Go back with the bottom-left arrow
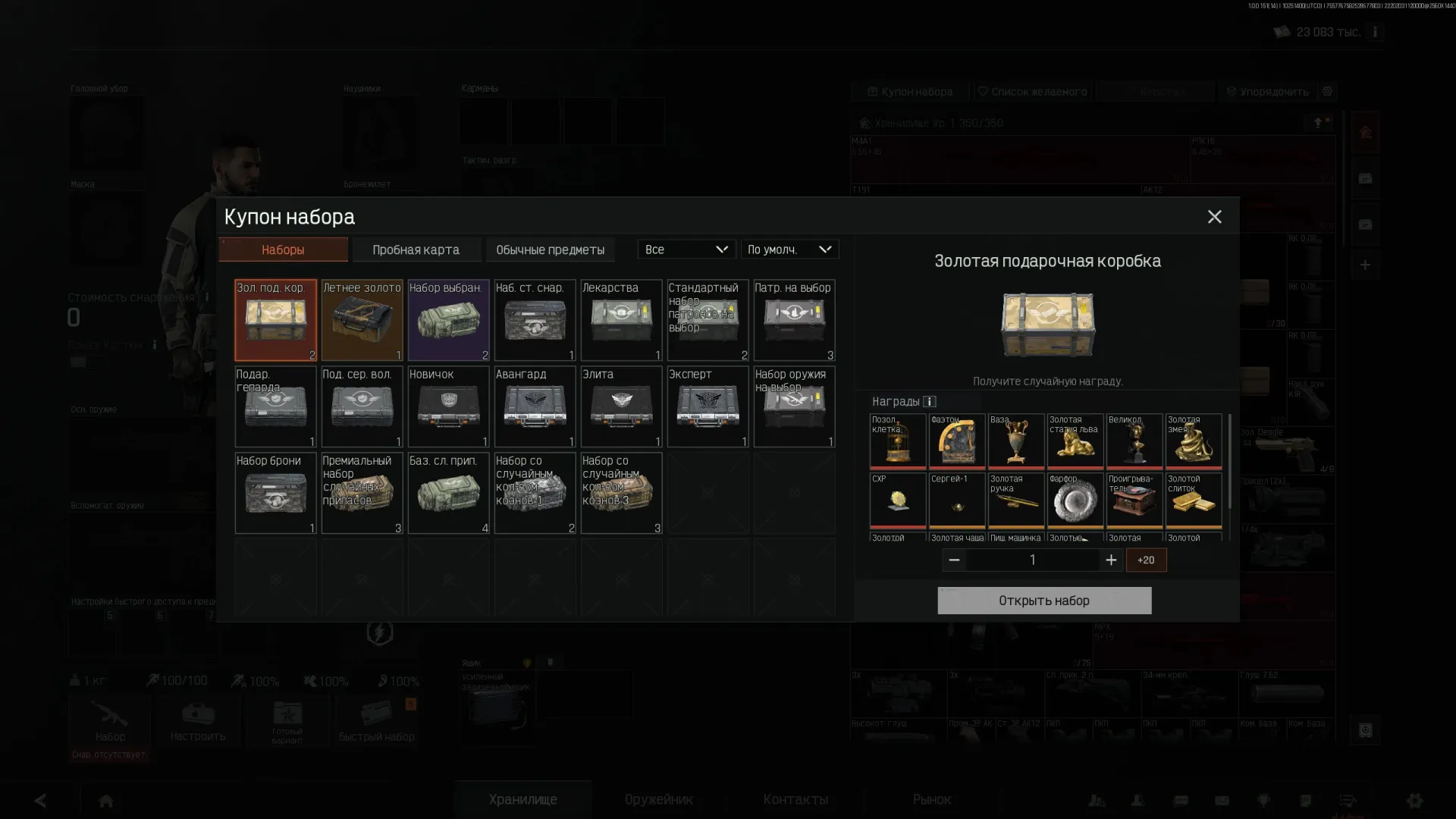Screen dimensions: 1456x819 pyautogui.click(x=40, y=801)
